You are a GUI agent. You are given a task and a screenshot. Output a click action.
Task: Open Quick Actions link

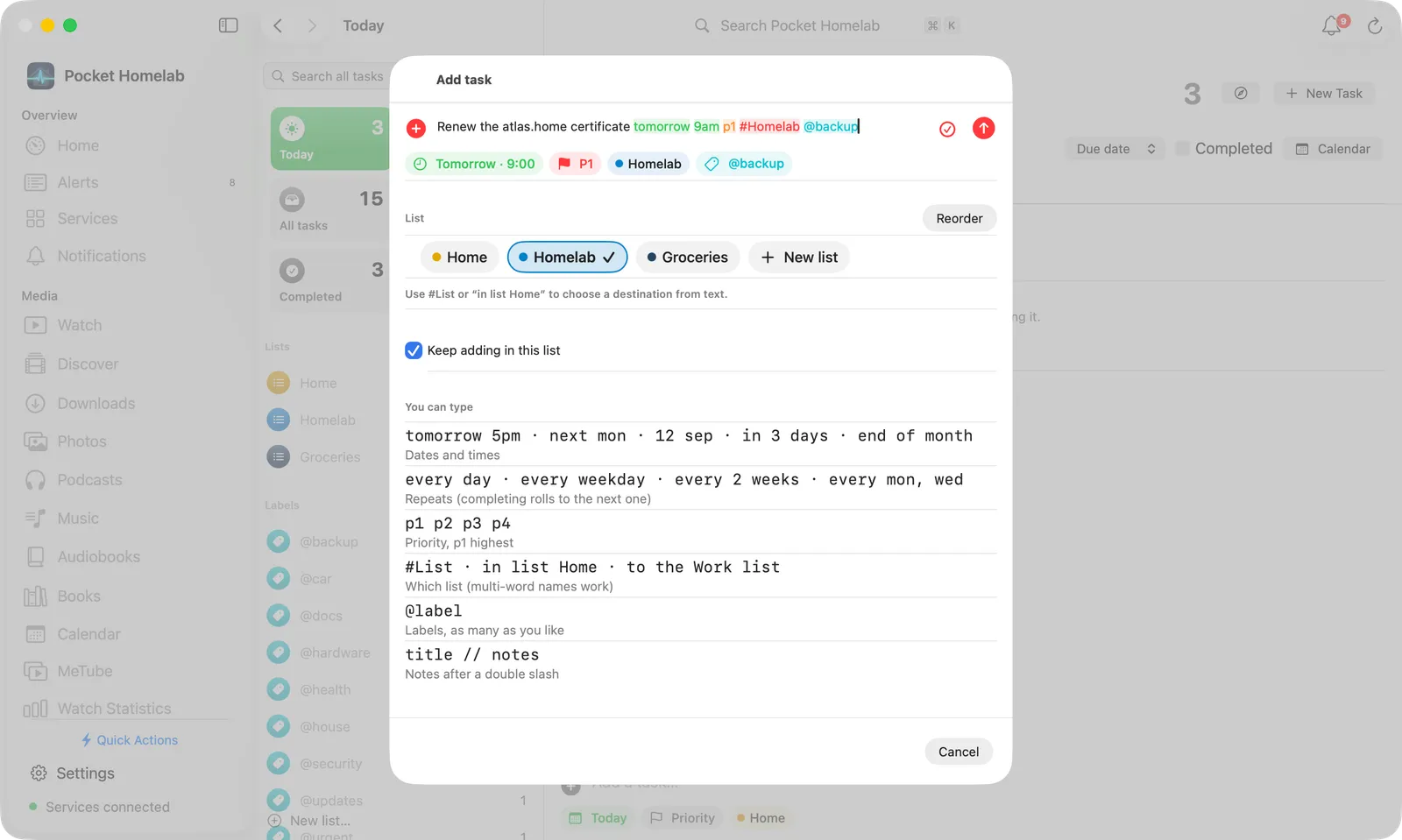(130, 740)
